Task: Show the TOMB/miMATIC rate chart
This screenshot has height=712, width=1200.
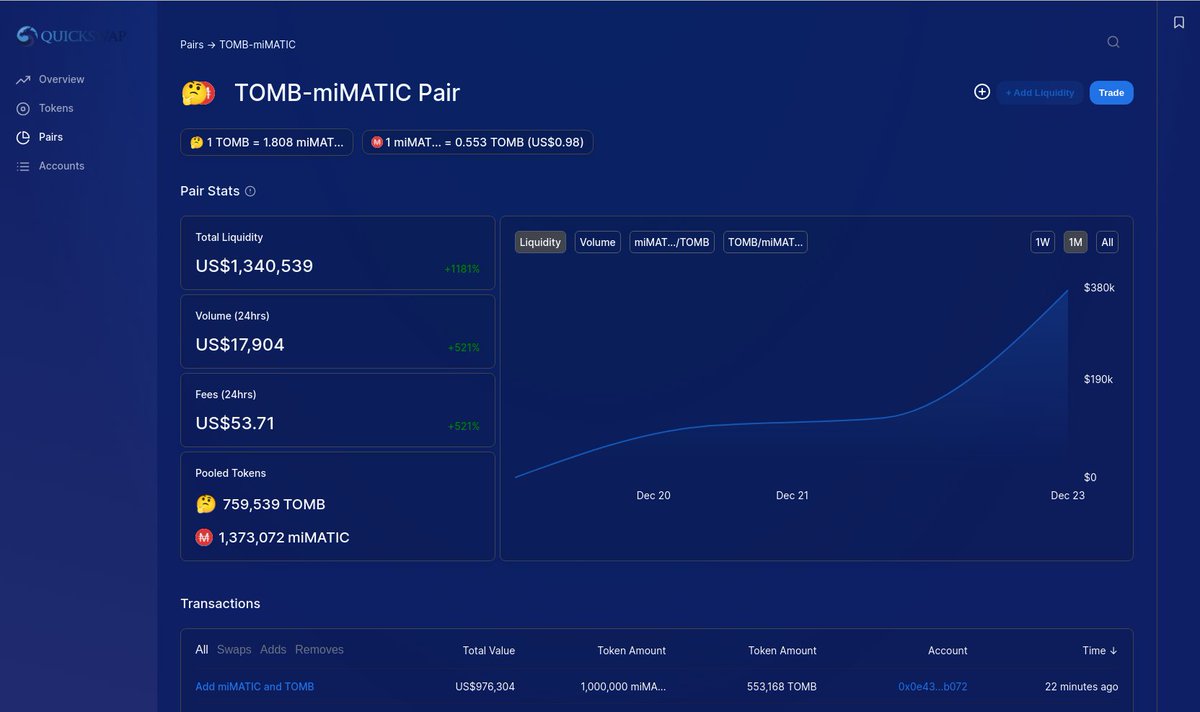Action: (x=765, y=242)
